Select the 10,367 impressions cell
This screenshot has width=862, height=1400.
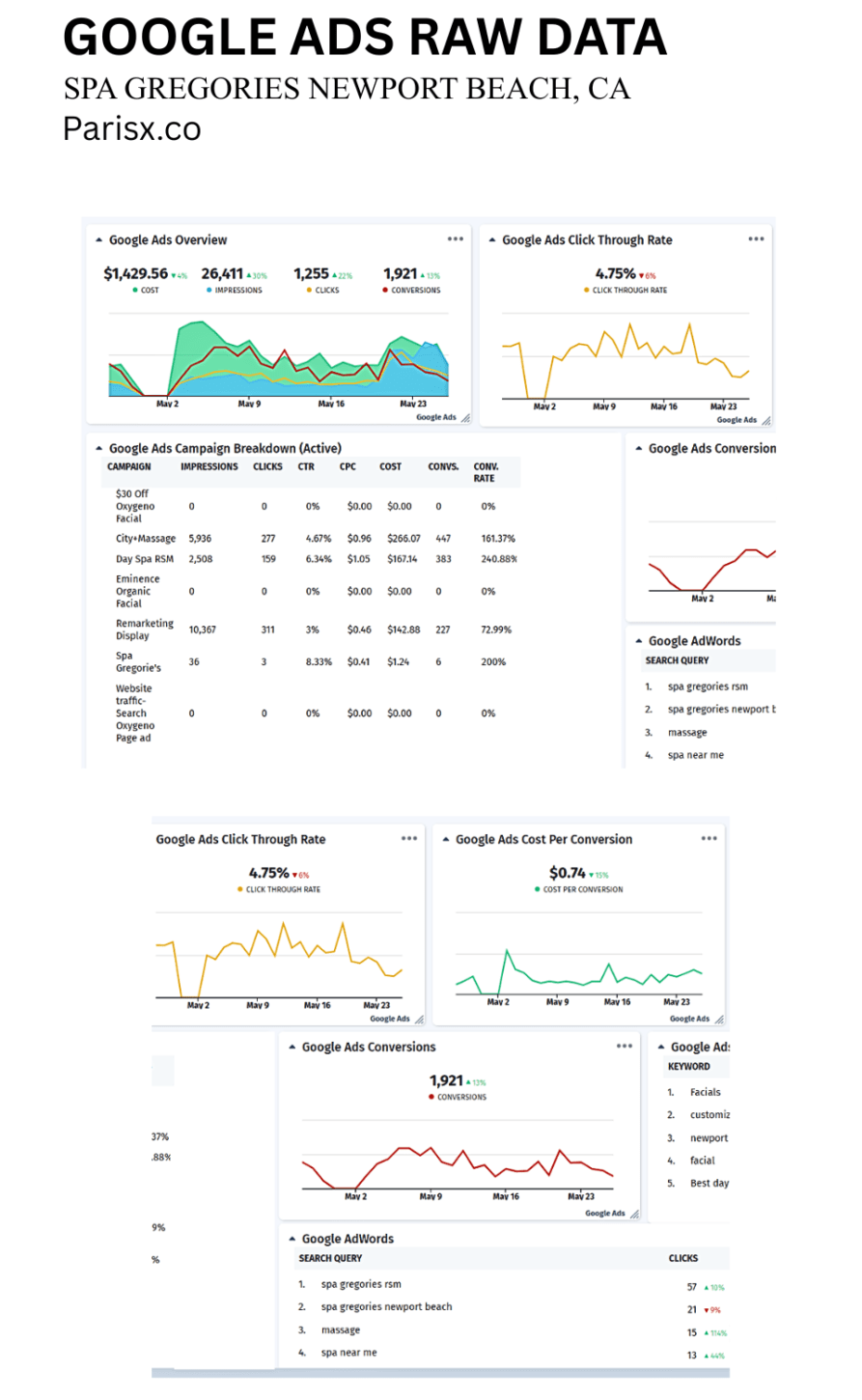point(203,630)
